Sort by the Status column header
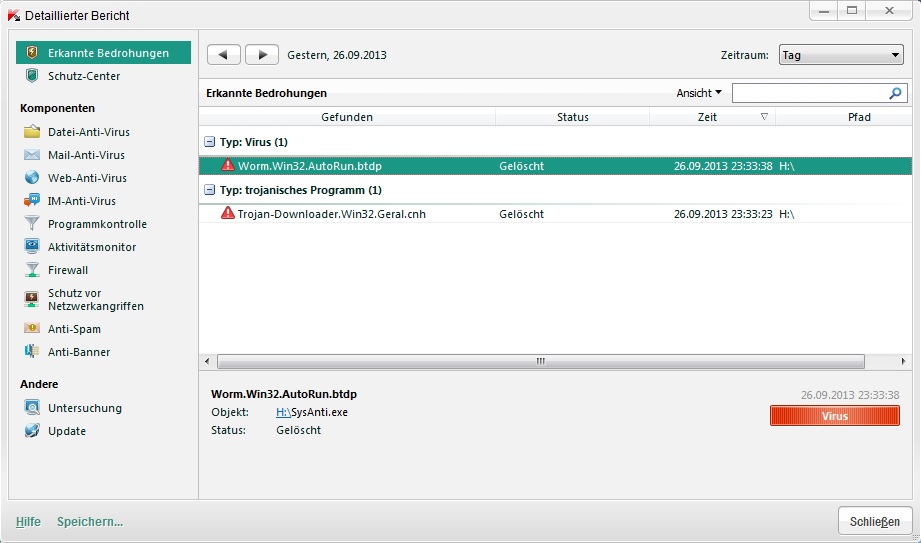This screenshot has height=543, width=921. click(573, 117)
